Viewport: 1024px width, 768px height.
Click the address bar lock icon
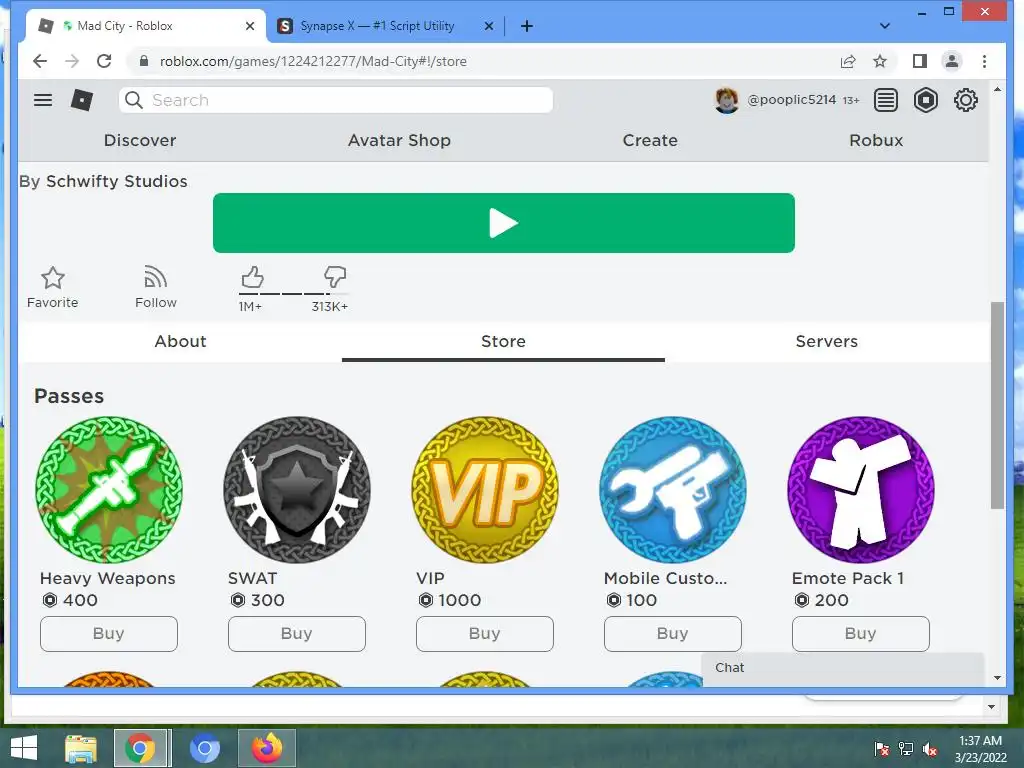point(144,61)
